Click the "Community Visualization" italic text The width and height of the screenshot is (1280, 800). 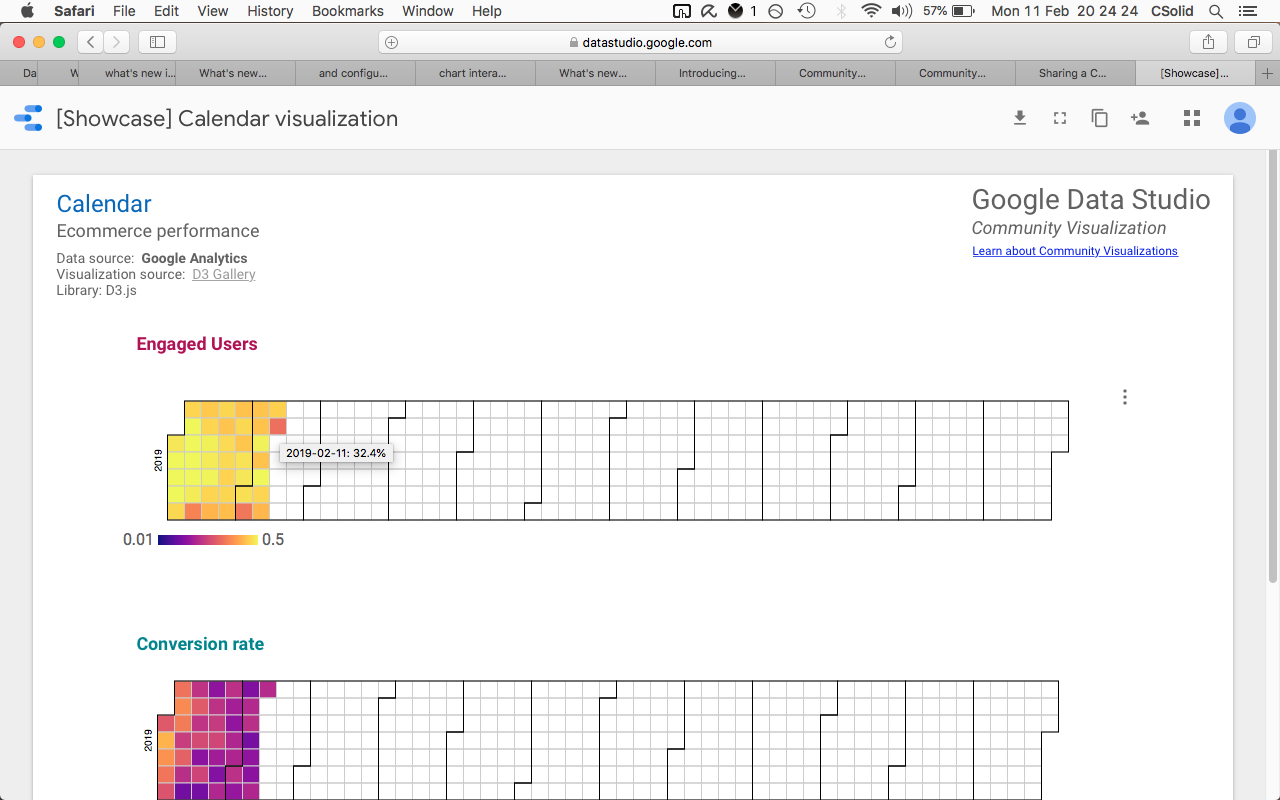(1069, 228)
